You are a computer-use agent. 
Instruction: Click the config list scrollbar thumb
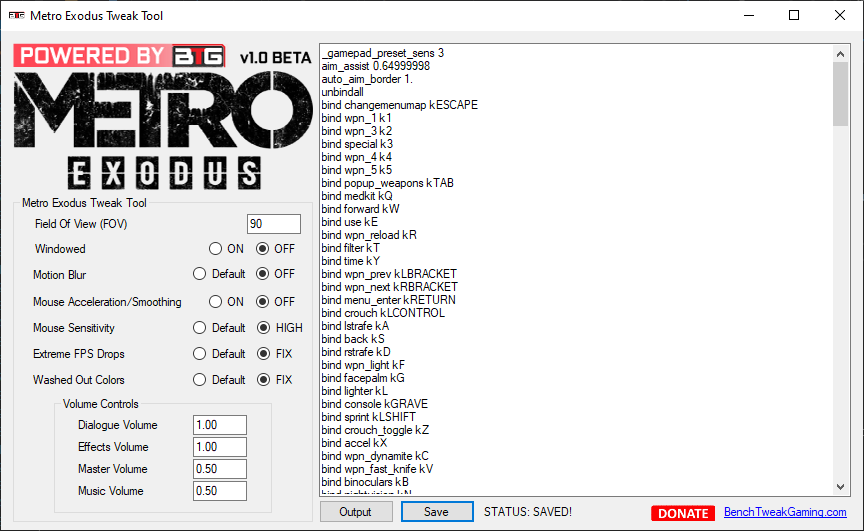840,94
